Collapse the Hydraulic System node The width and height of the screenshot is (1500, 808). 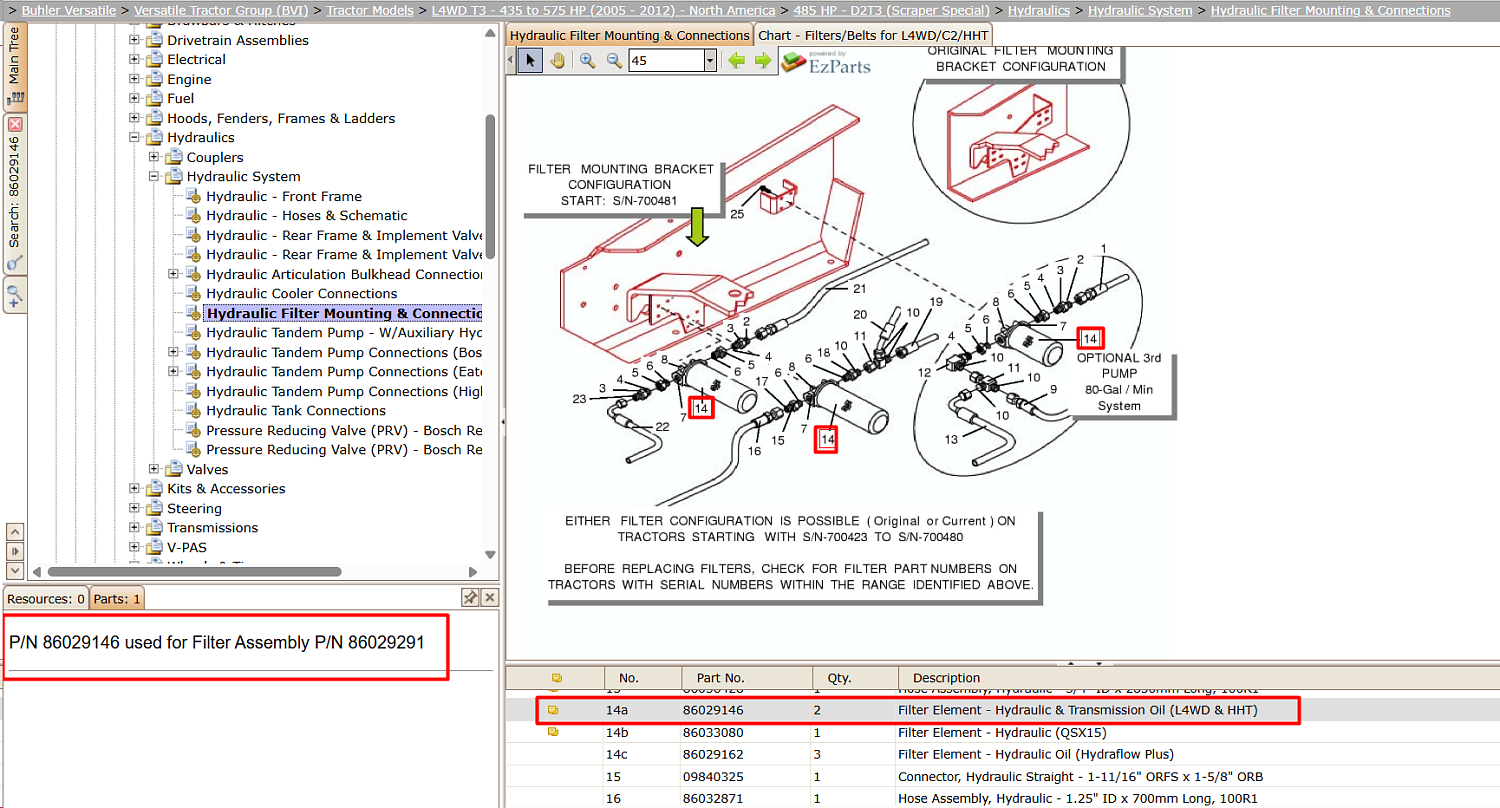[154, 177]
